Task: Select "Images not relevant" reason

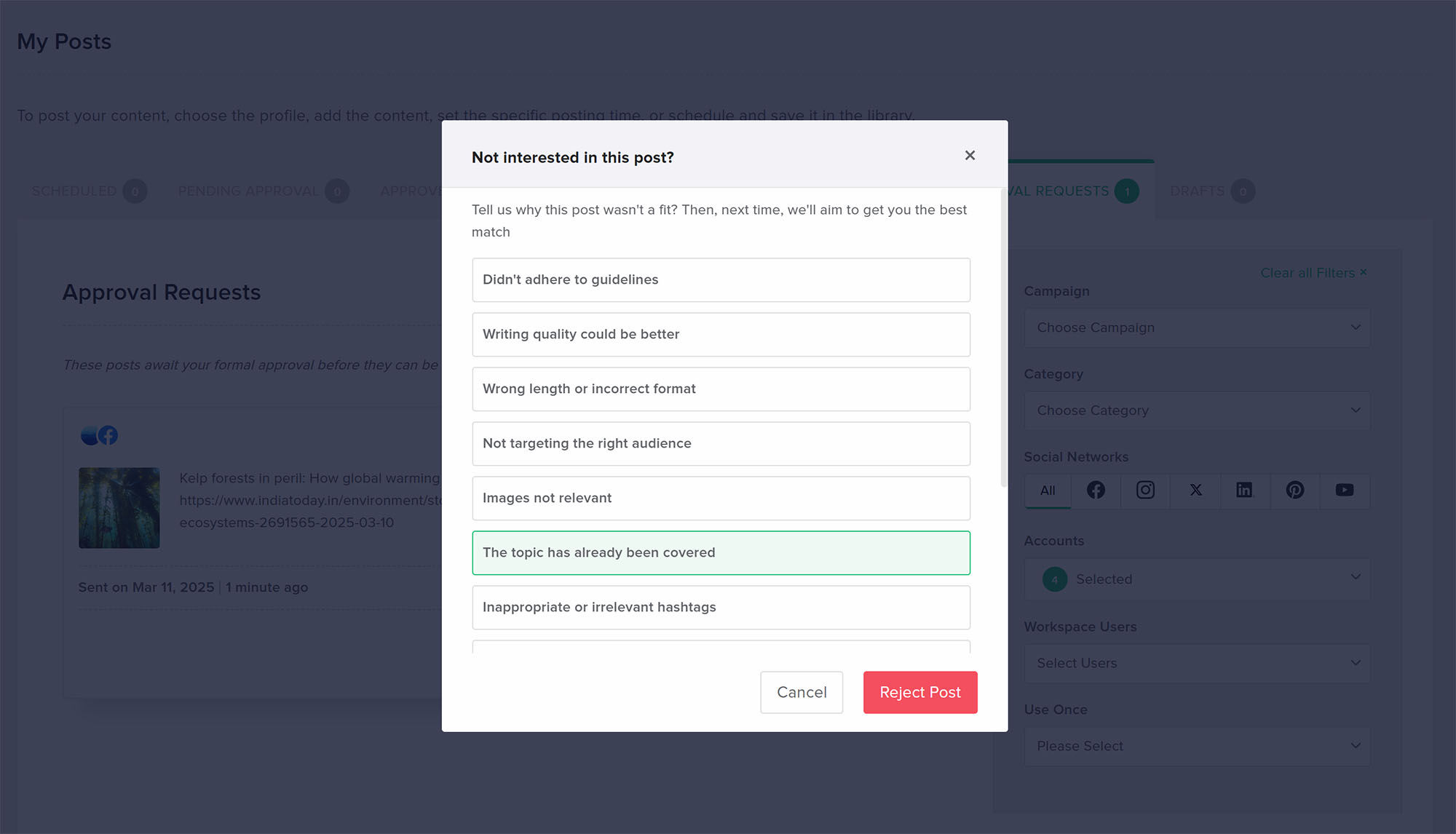Action: 721,499
